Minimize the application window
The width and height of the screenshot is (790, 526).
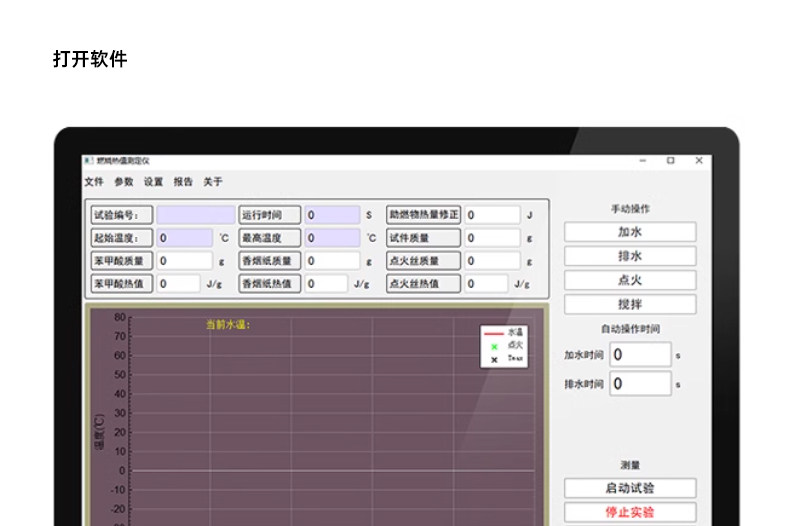pyautogui.click(x=642, y=161)
